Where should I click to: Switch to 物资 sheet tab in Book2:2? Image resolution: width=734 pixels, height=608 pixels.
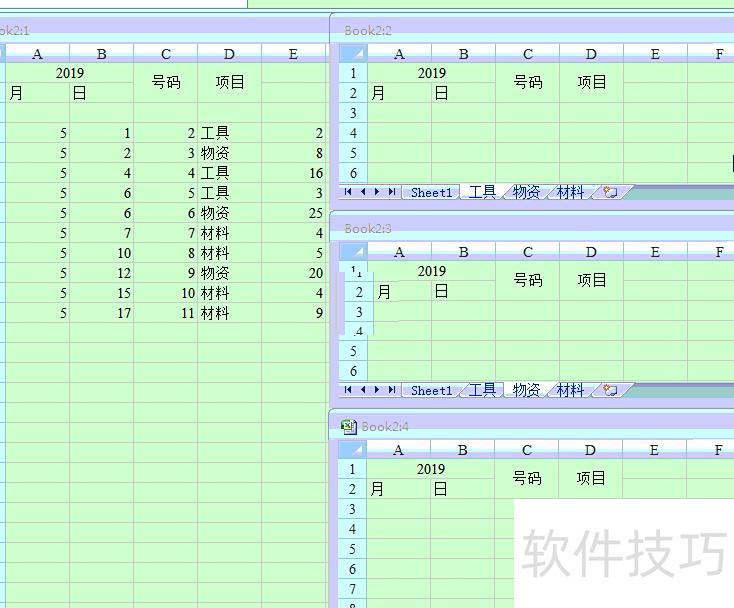[x=526, y=192]
